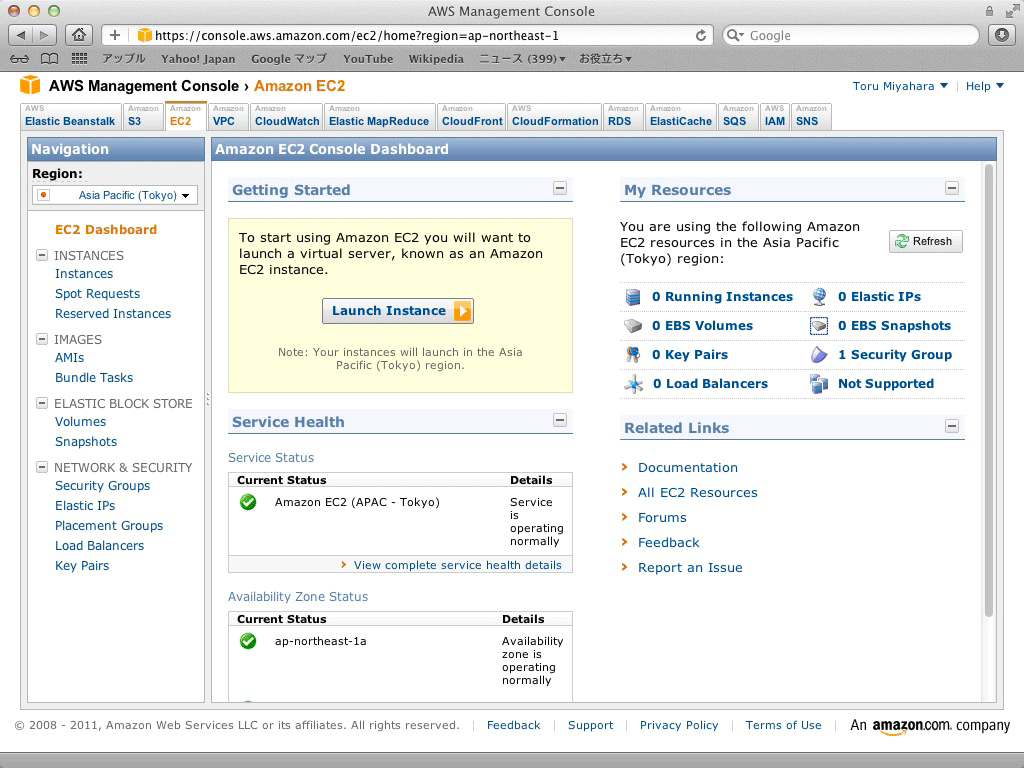Viewport: 1024px width, 768px height.
Task: Open the Wikipedia bookmark
Action: [x=436, y=59]
